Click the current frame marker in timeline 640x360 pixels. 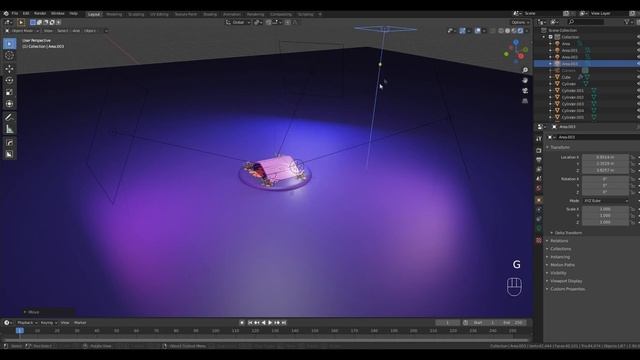19,330
